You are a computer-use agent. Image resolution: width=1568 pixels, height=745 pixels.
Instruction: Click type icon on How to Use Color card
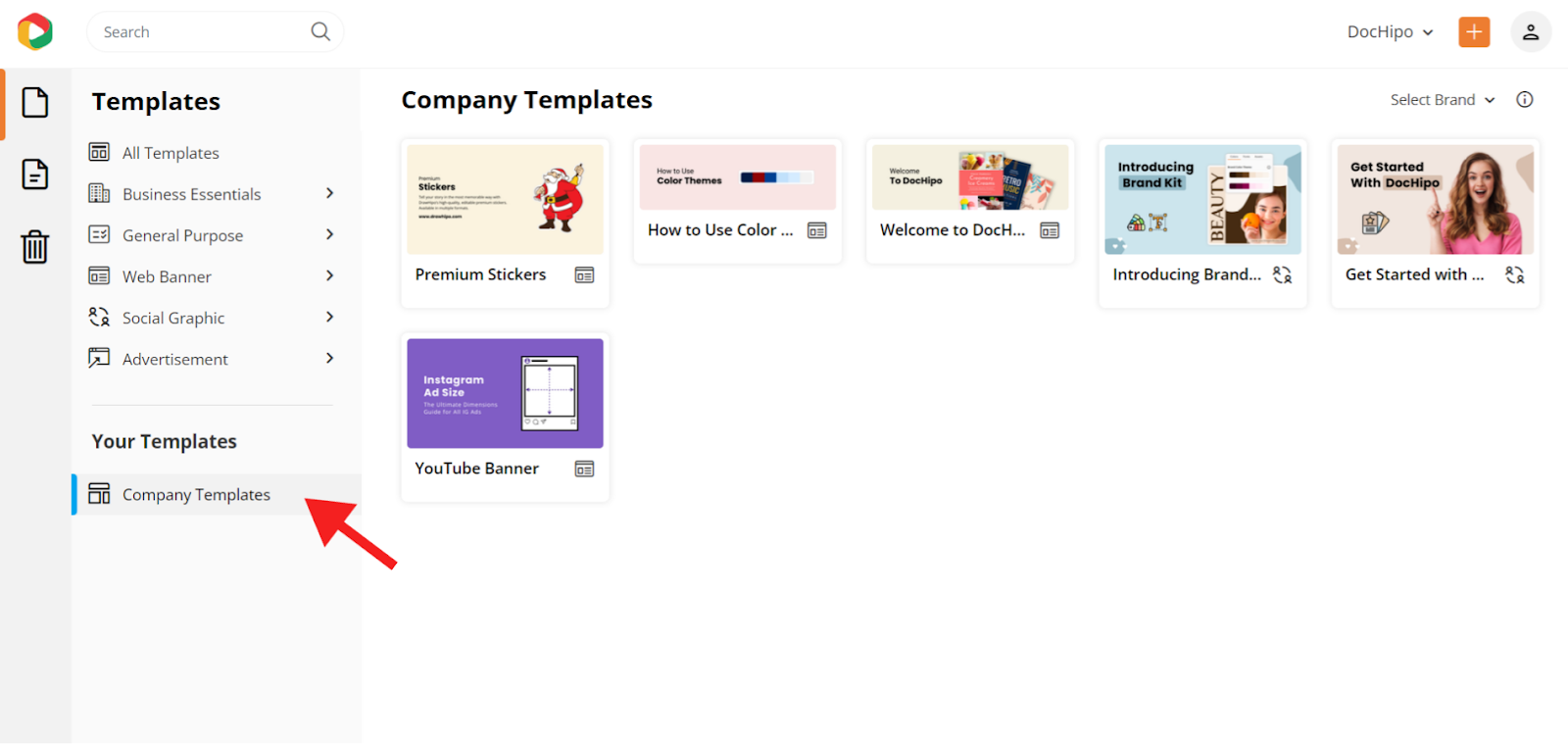[x=817, y=230]
